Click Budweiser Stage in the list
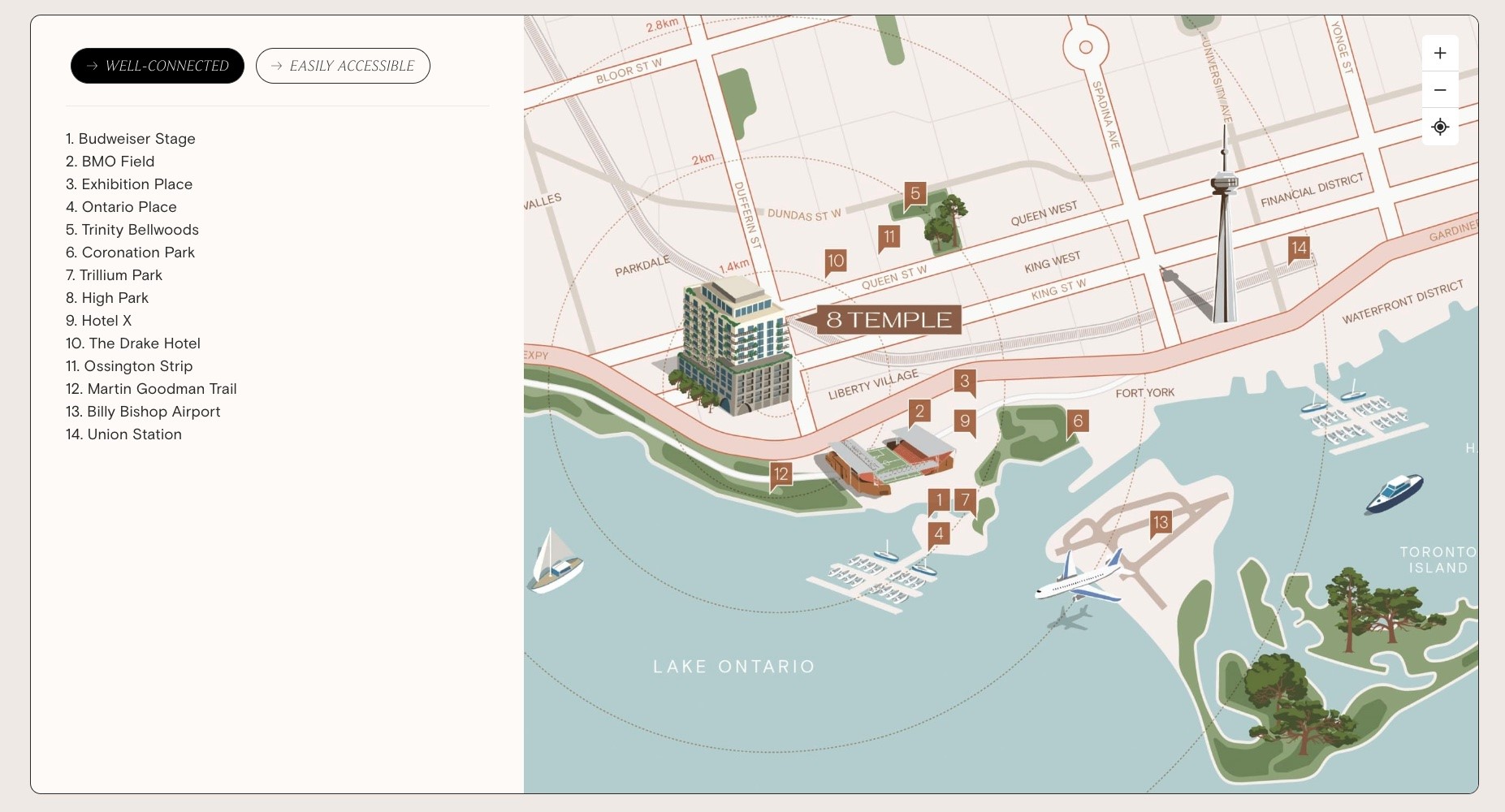Viewport: 1505px width, 812px height. [x=131, y=139]
